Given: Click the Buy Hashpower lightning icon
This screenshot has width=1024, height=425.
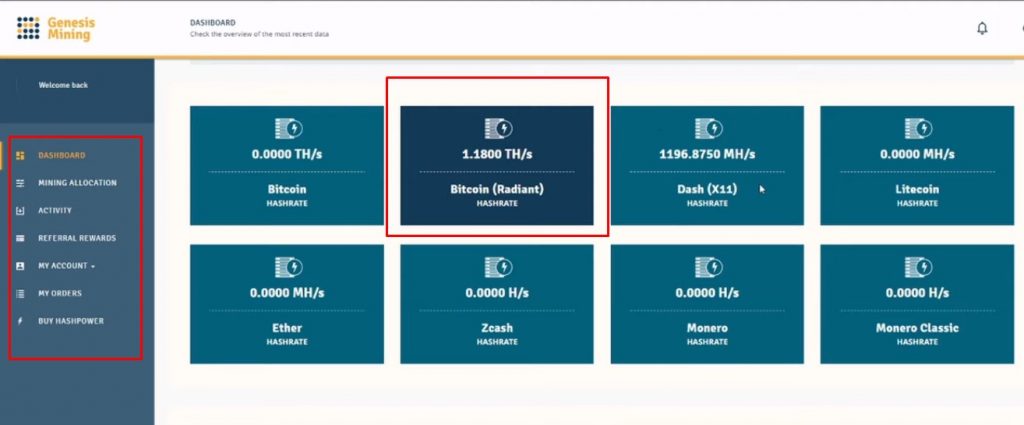Looking at the screenshot, I should pos(20,321).
